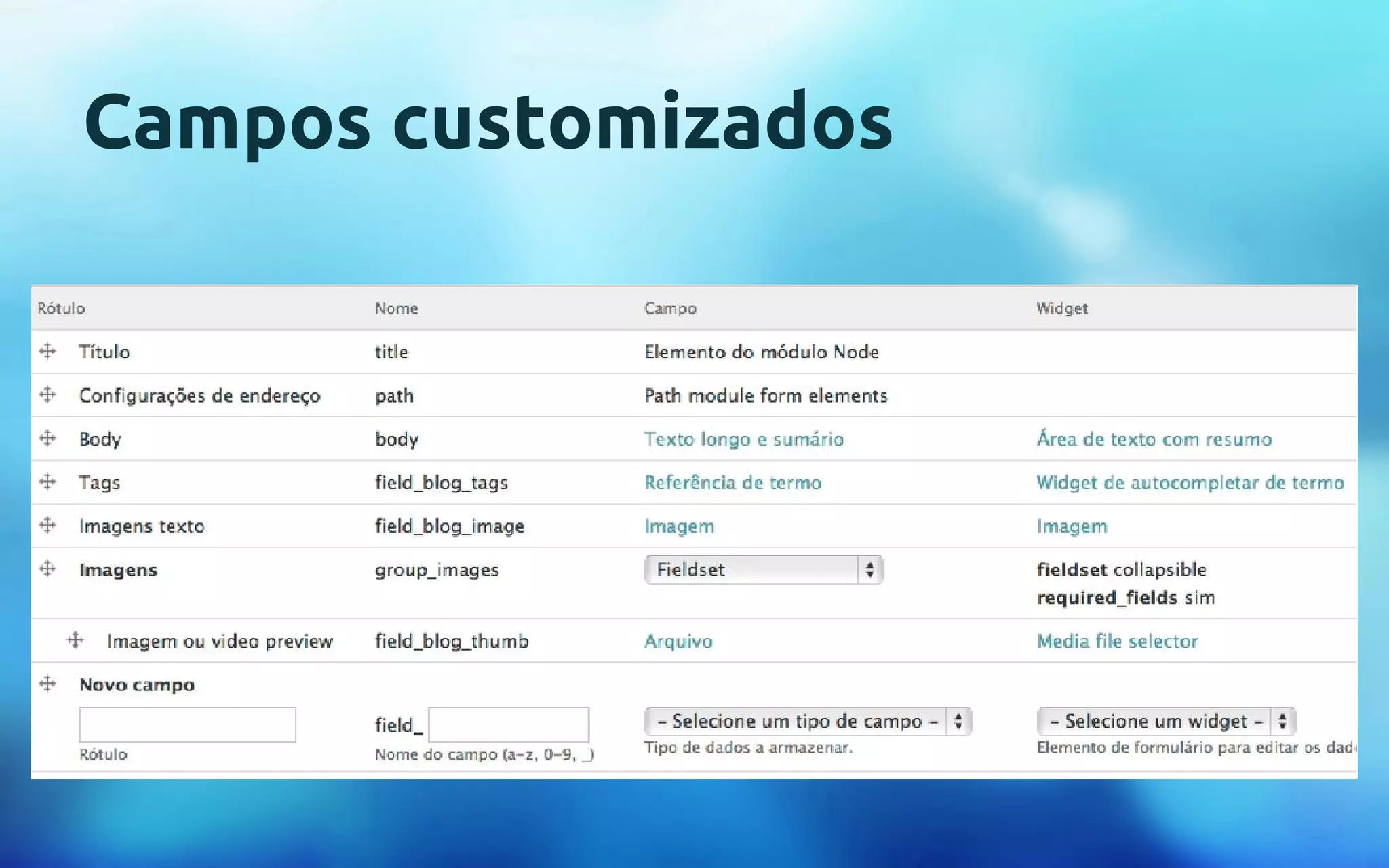Select the 'required_fields sim' text
This screenshot has width=1389, height=868.
[x=1126, y=598]
